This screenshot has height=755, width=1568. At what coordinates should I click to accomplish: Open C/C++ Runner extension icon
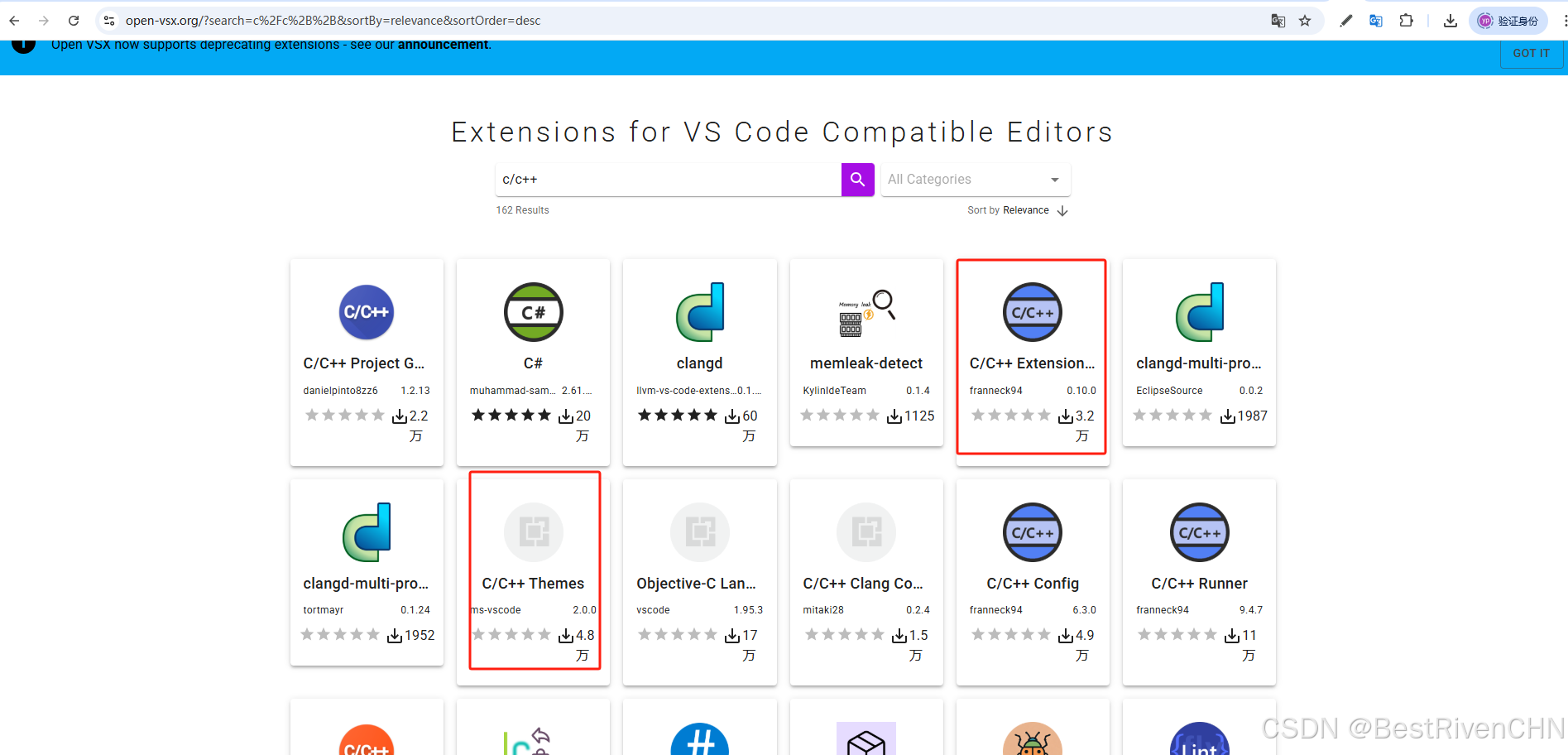pyautogui.click(x=1200, y=532)
